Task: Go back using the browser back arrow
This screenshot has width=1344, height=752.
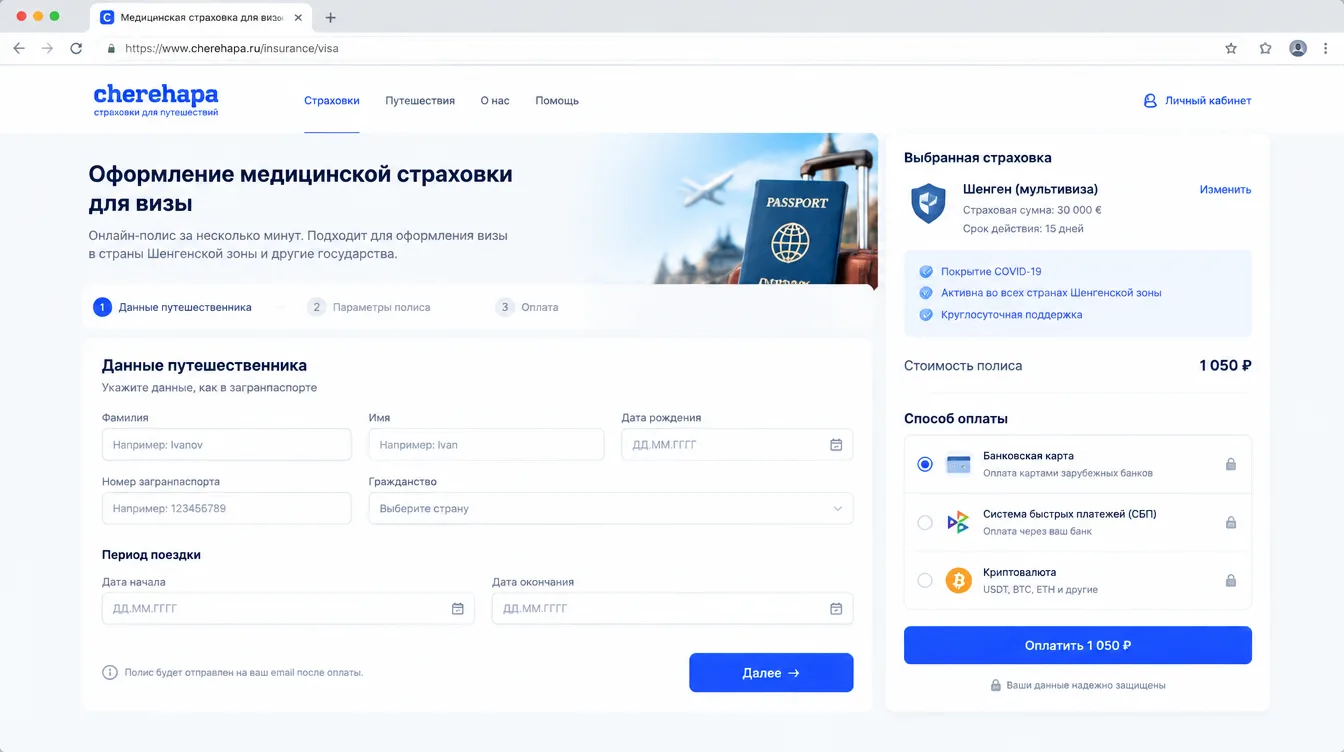Action: [19, 48]
